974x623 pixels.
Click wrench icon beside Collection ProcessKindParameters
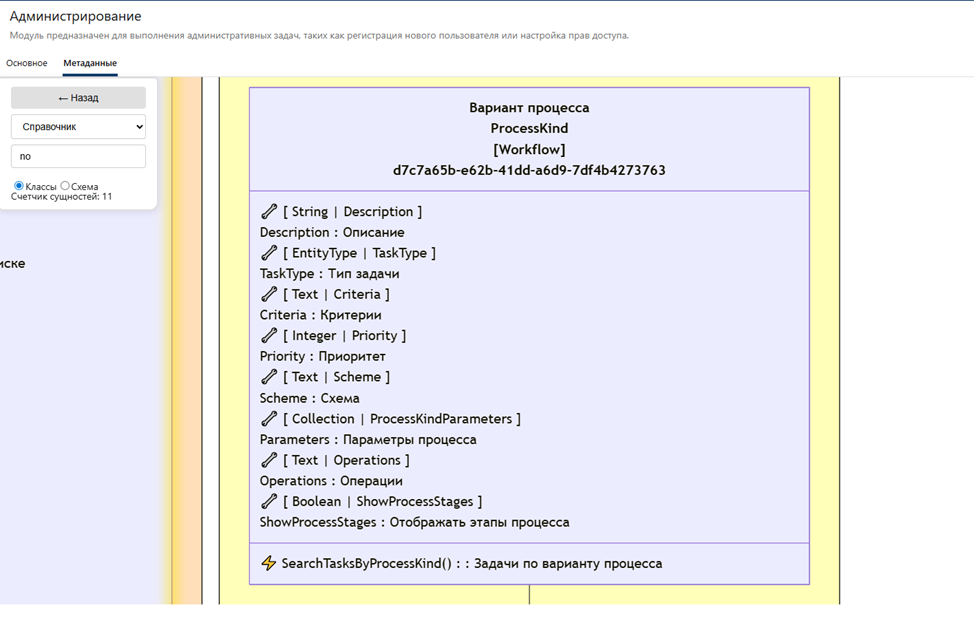coord(269,419)
